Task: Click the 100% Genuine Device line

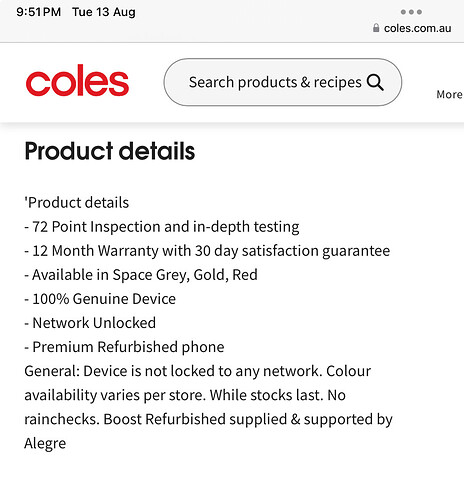Action: (100, 299)
